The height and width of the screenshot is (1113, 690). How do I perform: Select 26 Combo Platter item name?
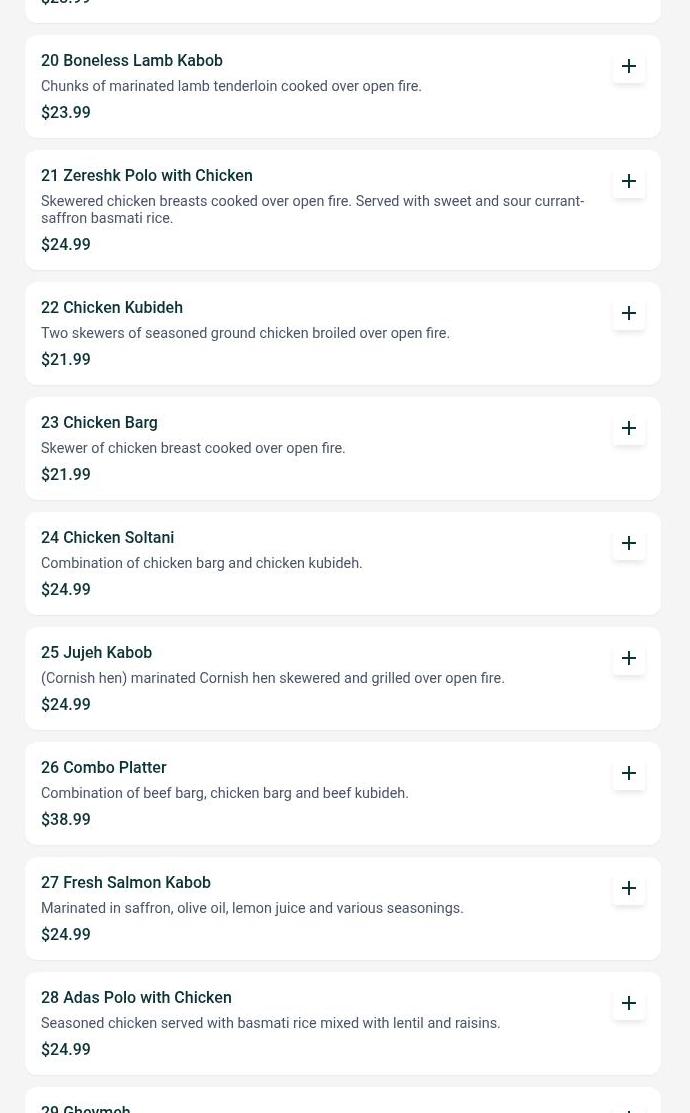pyautogui.click(x=104, y=768)
